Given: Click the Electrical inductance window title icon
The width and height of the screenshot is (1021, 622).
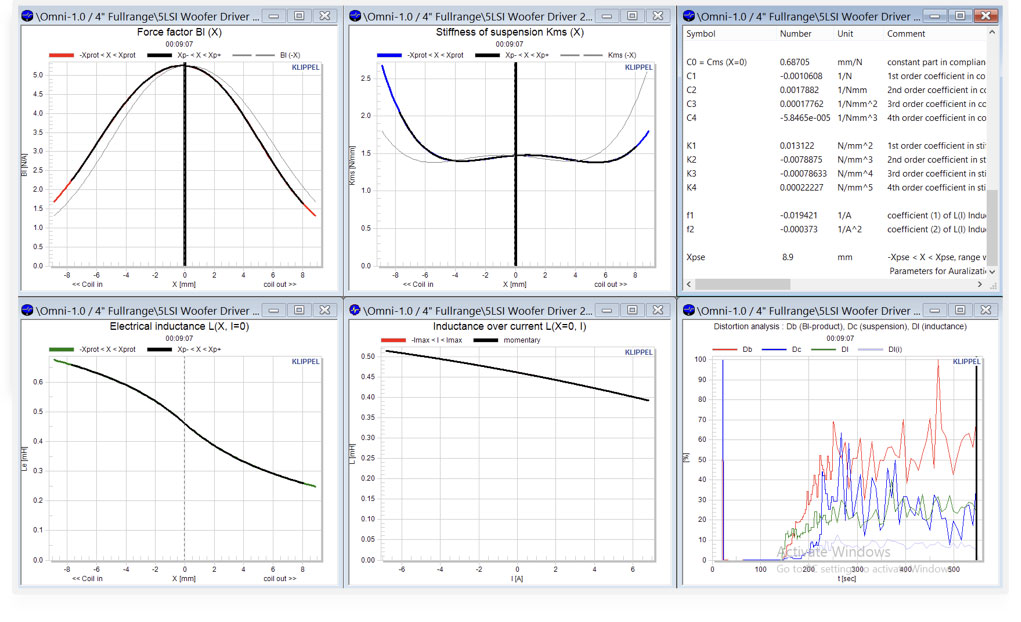Looking at the screenshot, I should point(27,311).
